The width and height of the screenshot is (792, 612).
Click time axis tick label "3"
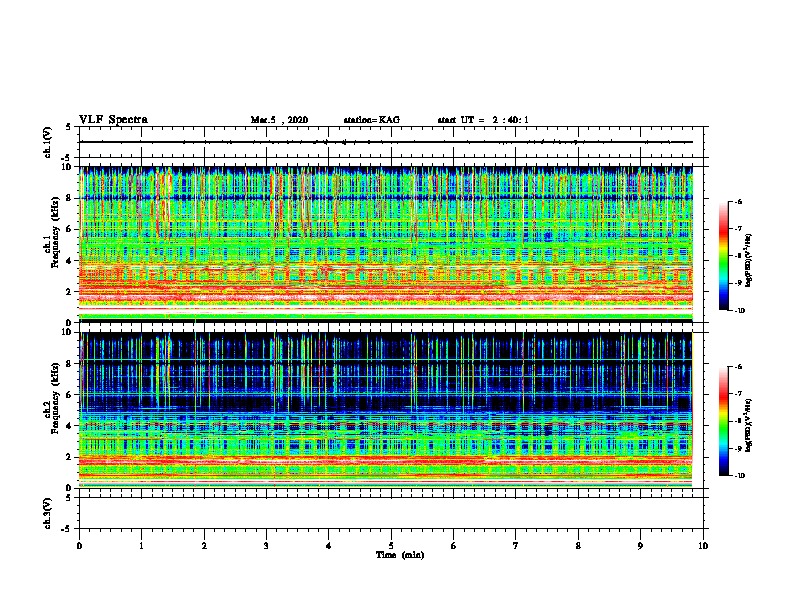[x=266, y=546]
